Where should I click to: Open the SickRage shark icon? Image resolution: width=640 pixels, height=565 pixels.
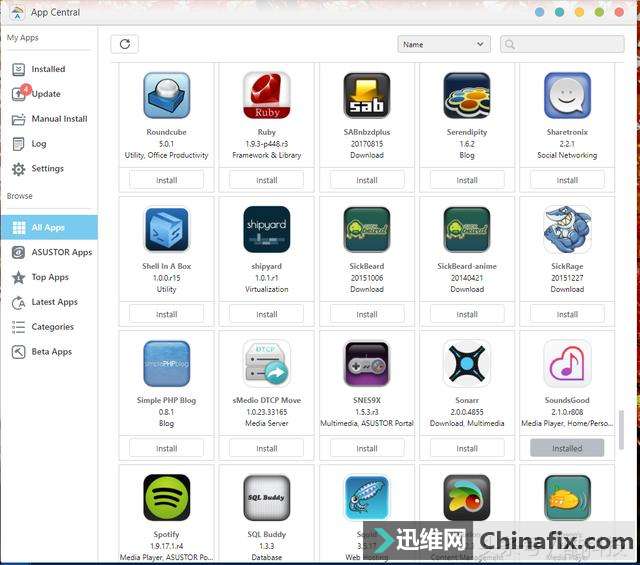click(567, 230)
